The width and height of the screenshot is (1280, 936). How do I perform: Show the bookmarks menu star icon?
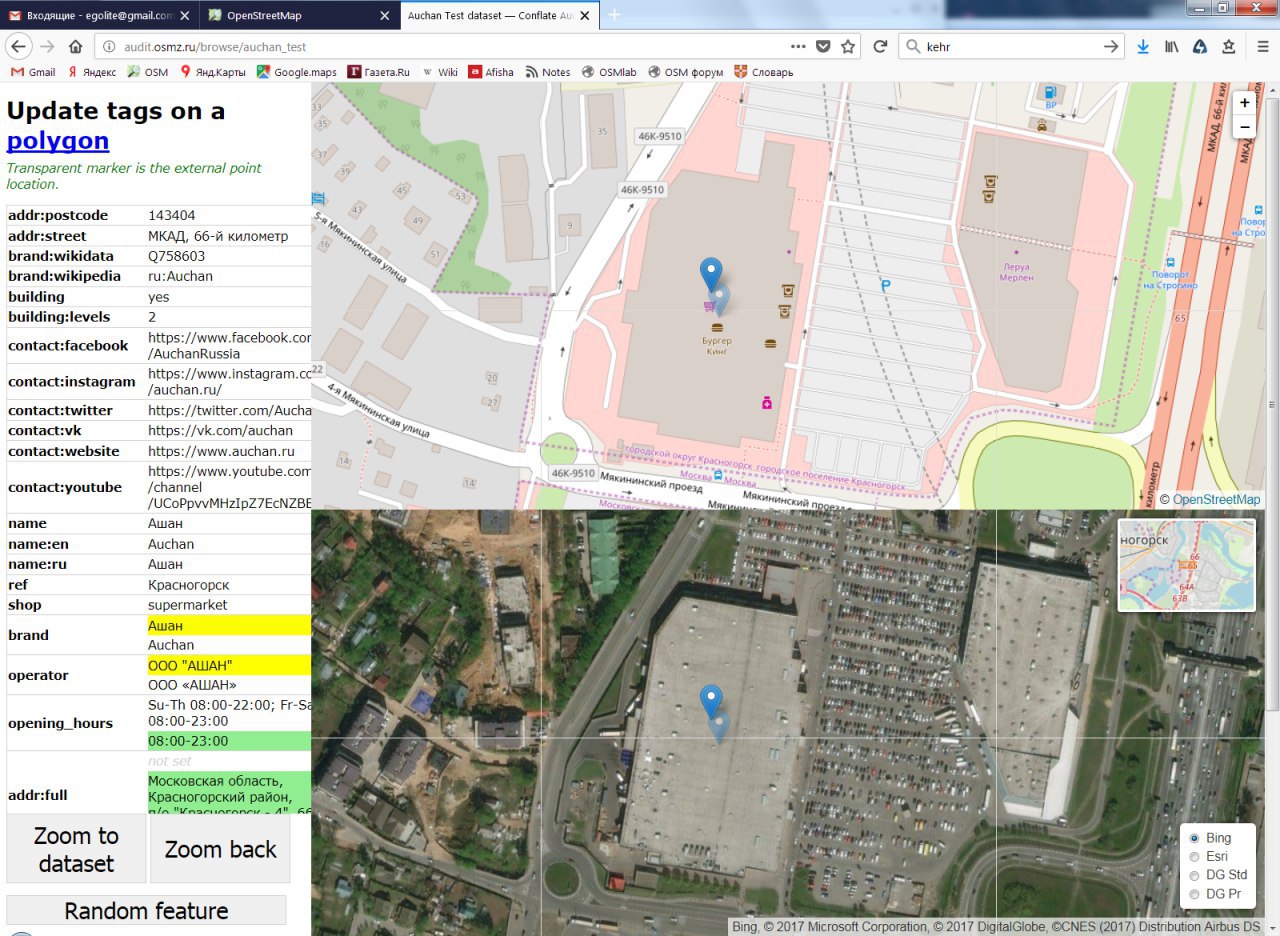[1228, 46]
